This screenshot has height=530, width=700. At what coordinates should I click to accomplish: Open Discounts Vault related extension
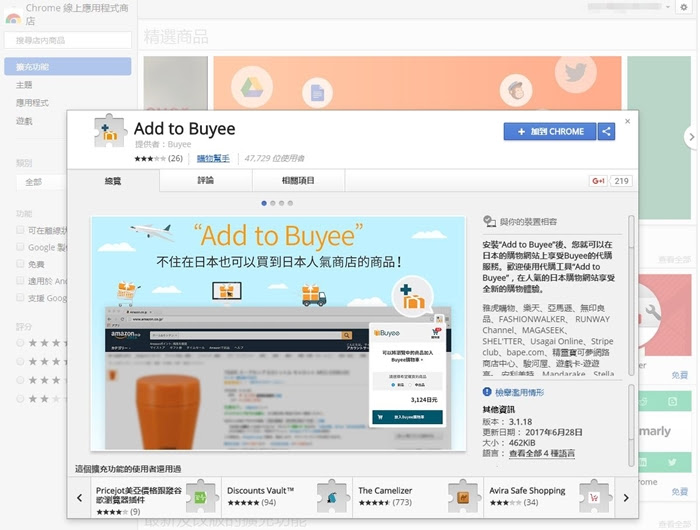coord(287,497)
